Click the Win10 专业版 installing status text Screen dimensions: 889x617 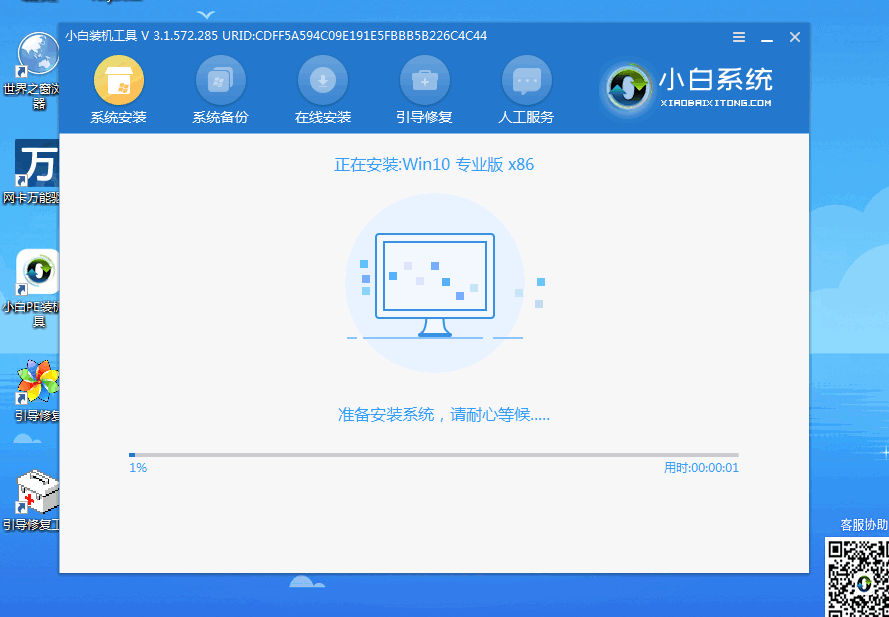point(434,164)
